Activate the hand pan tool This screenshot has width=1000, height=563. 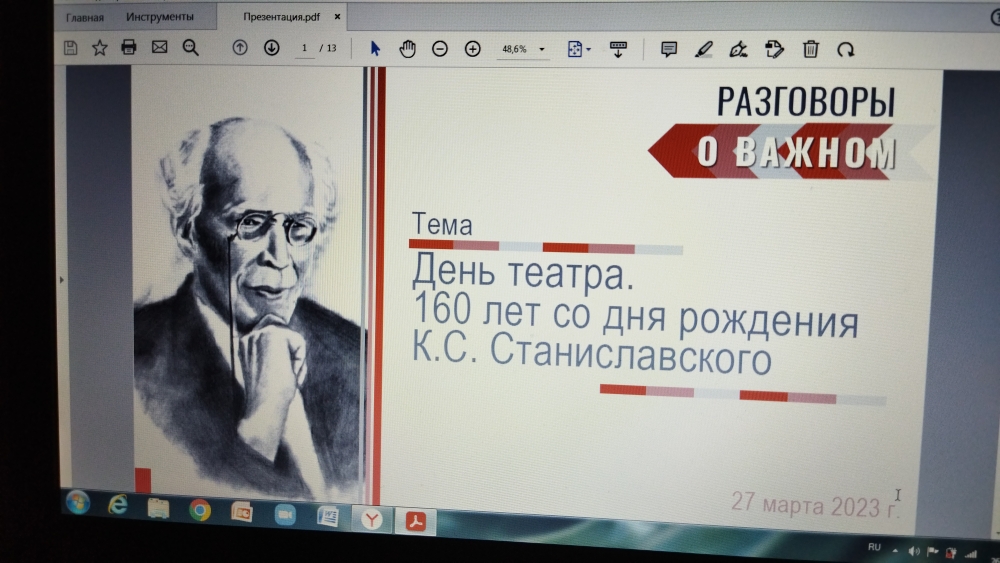pyautogui.click(x=408, y=48)
